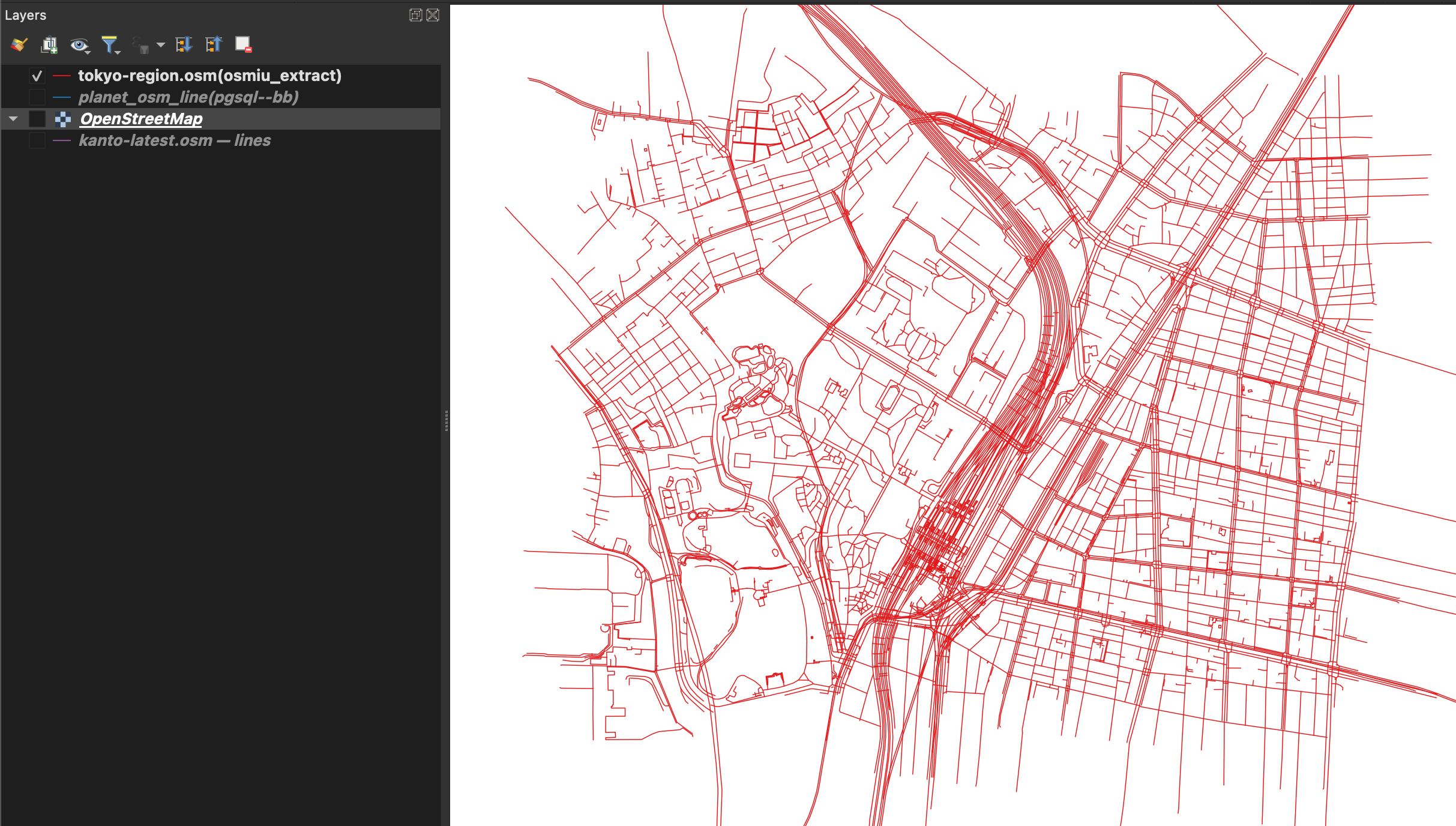
Task: Collapse the OpenStreetMap layer entry
Action: point(13,118)
